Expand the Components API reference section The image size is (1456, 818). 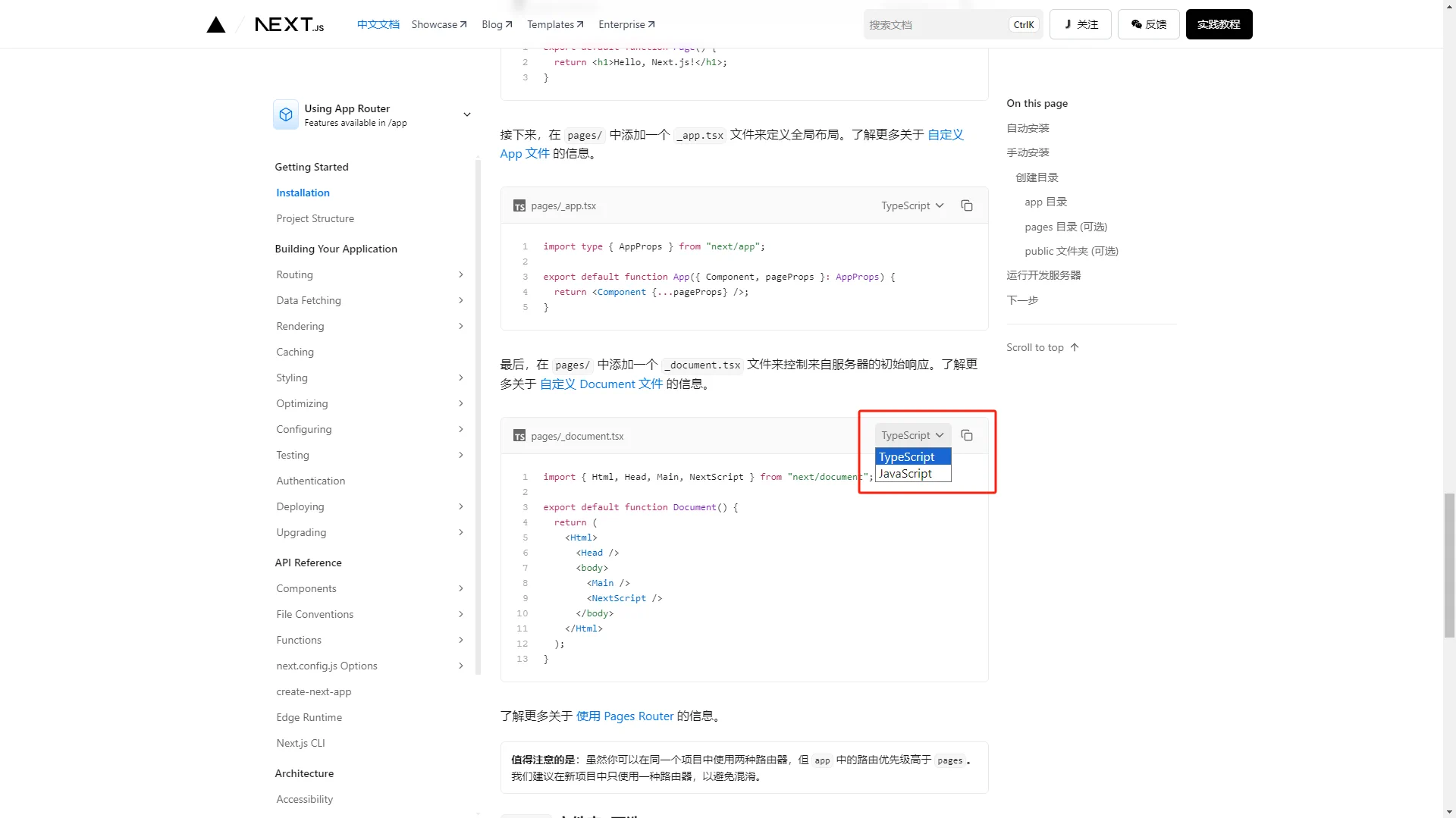(x=460, y=588)
